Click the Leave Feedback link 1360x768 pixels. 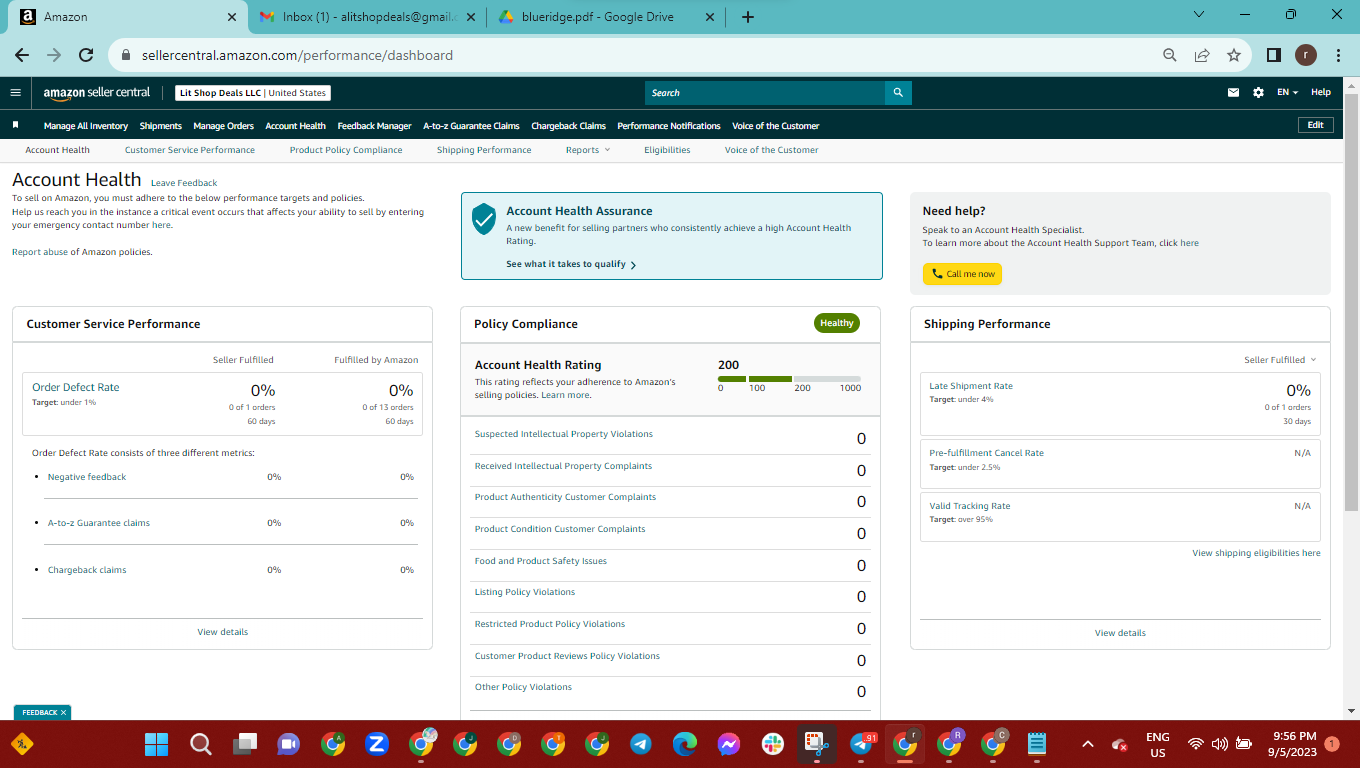tap(184, 183)
